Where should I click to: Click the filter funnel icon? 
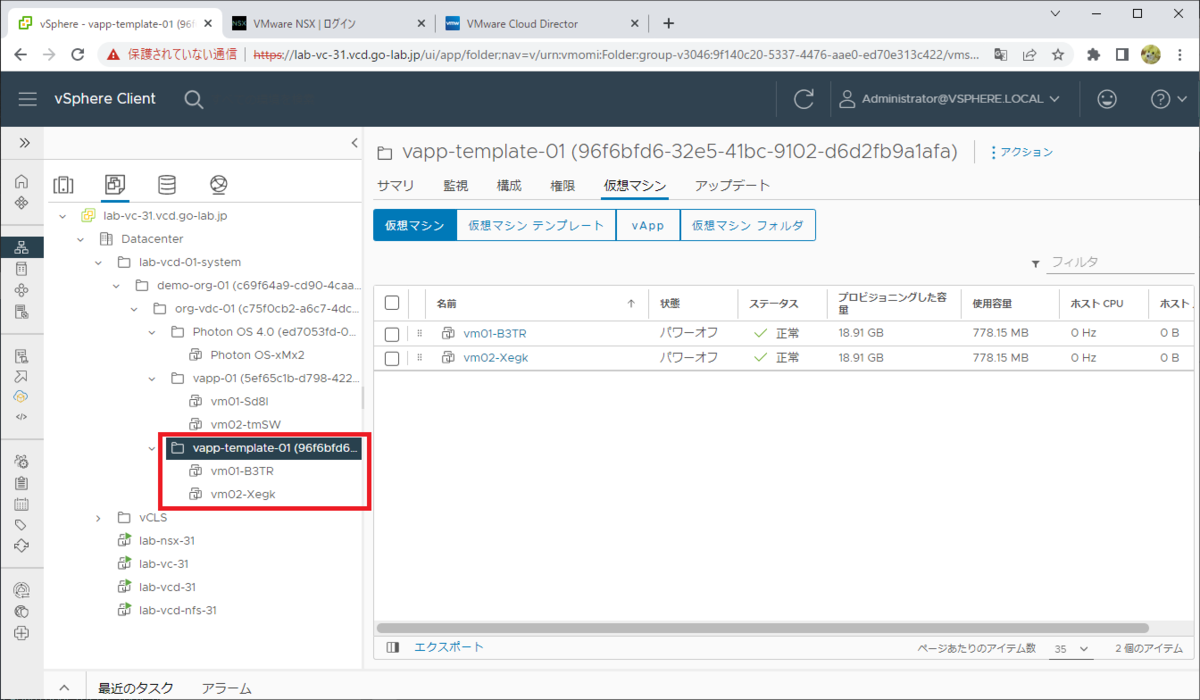[1035, 264]
